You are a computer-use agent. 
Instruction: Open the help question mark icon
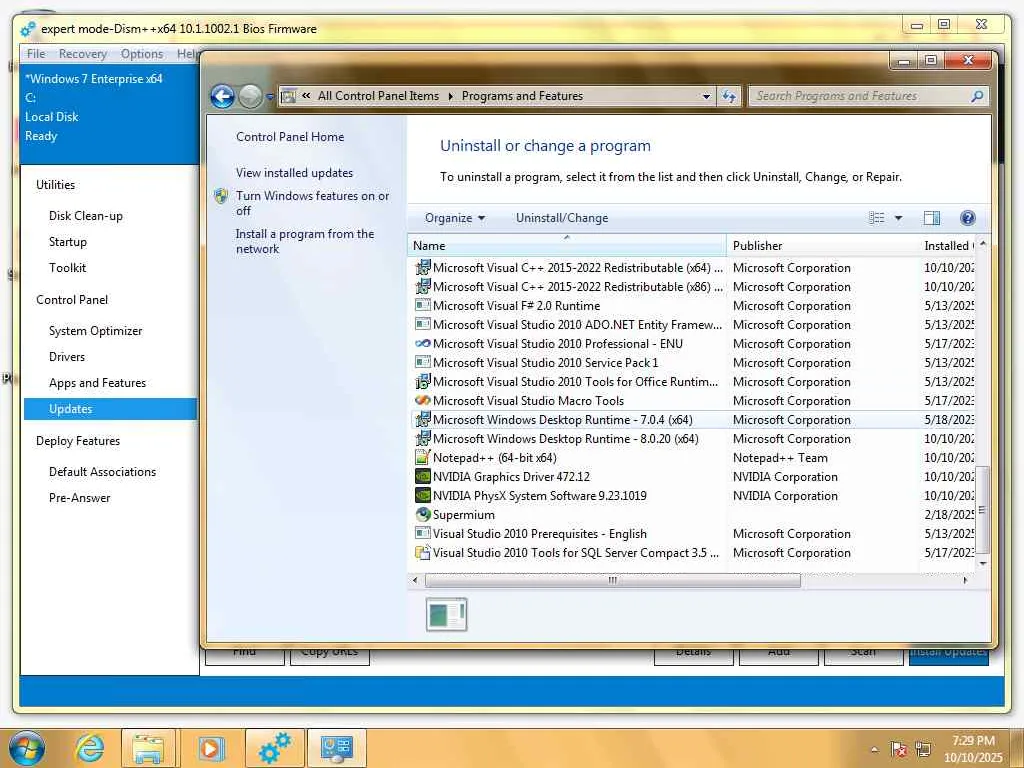(967, 218)
